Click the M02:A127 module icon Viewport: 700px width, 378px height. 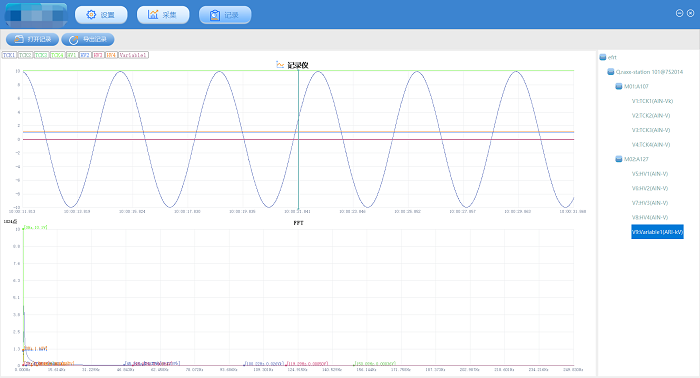[619, 159]
